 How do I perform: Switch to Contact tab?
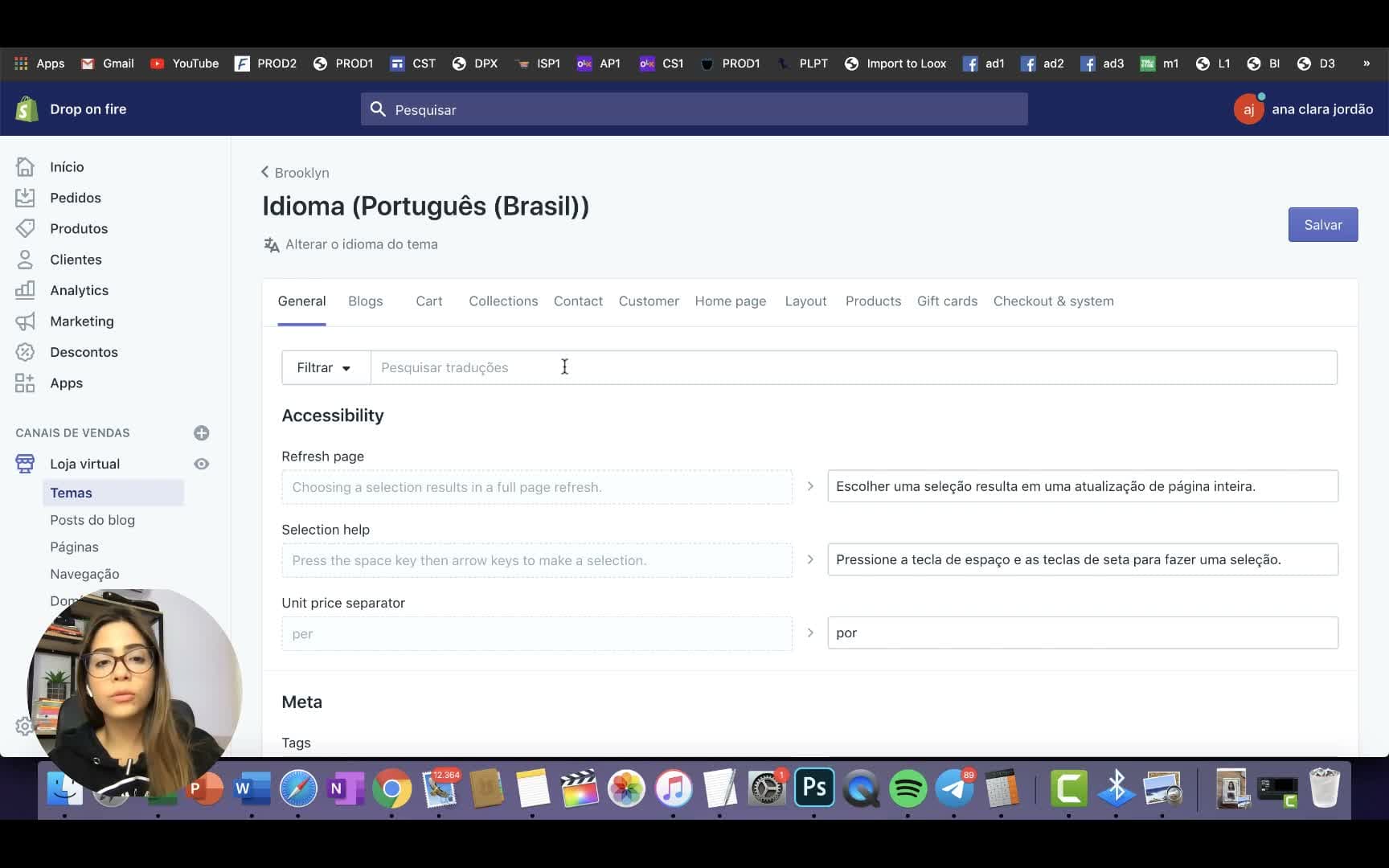[578, 301]
